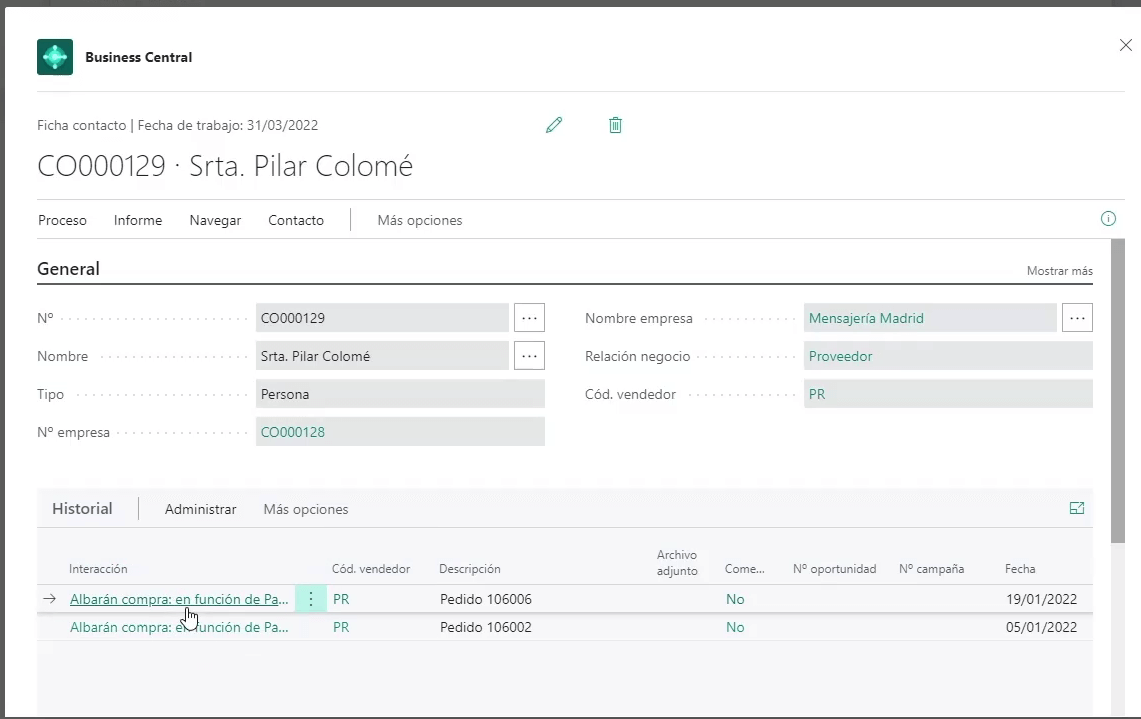Screen dimensions: 1141x719
Task: Click the trash delete icon
Action: coord(615,125)
